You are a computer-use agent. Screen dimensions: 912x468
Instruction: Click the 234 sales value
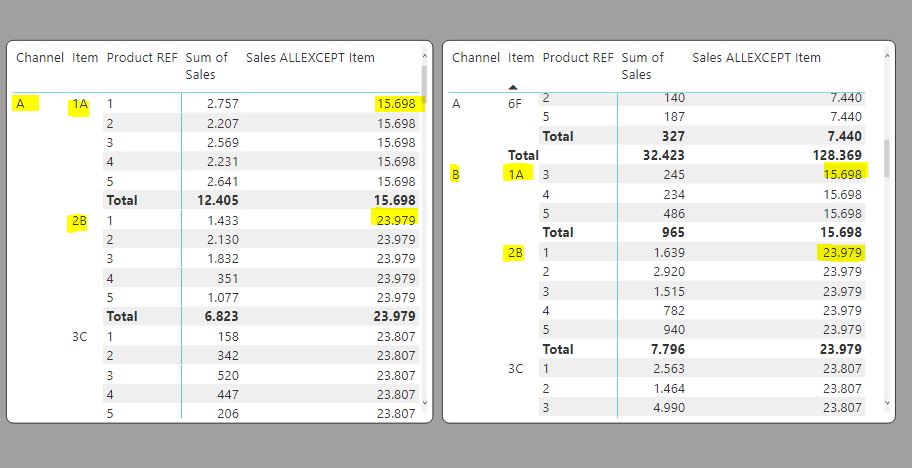[674, 194]
